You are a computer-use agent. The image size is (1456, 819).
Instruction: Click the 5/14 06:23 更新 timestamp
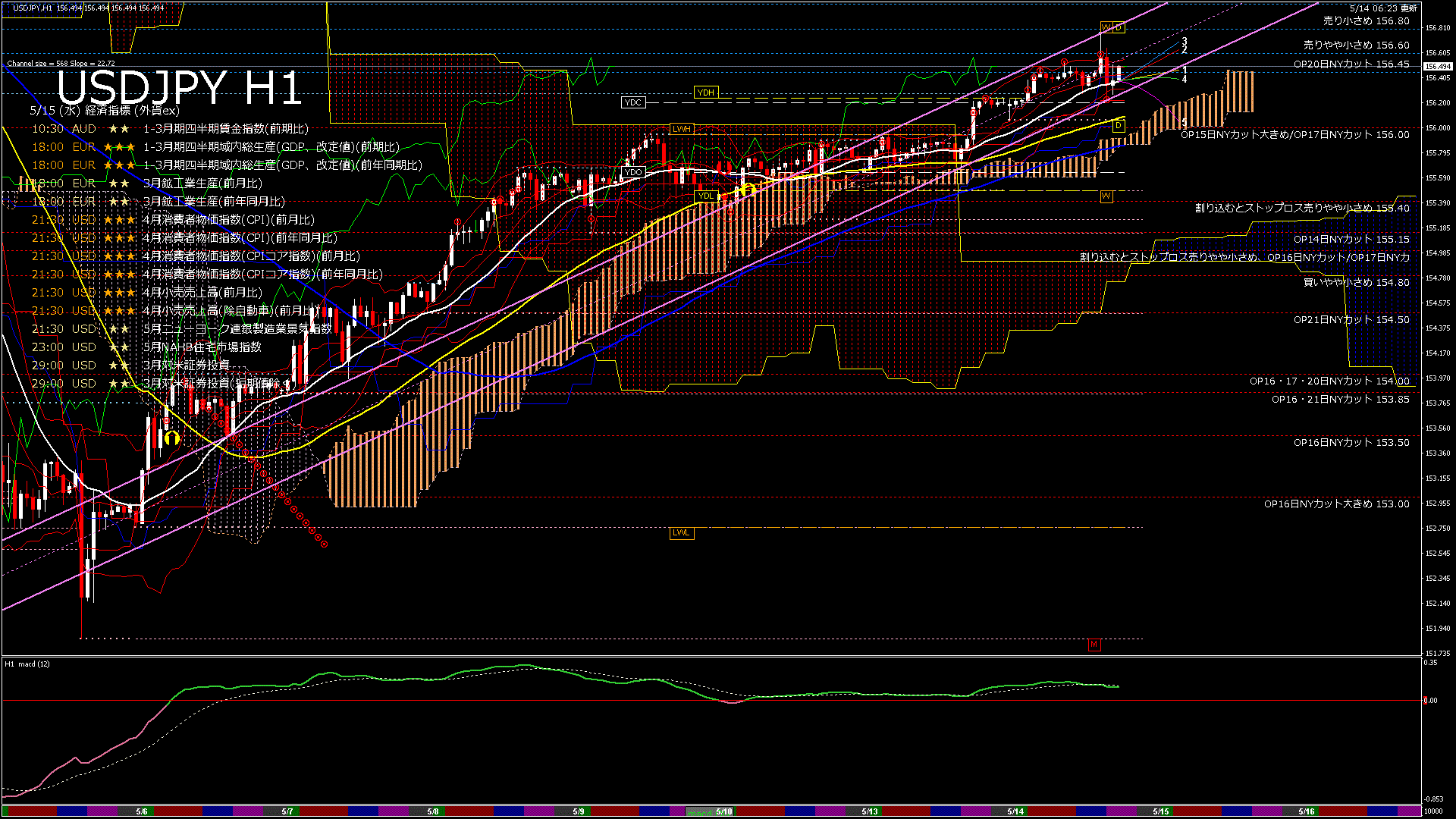tap(1384, 8)
